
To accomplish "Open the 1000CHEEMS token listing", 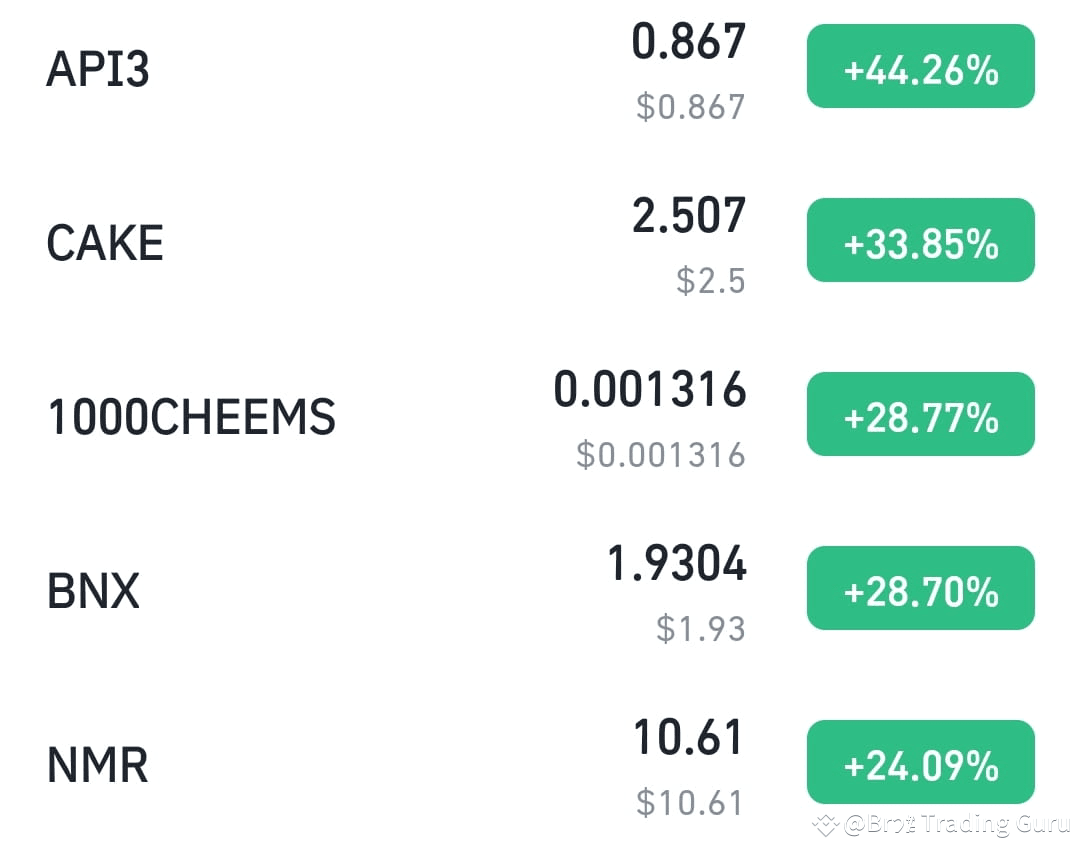I will coord(191,414).
